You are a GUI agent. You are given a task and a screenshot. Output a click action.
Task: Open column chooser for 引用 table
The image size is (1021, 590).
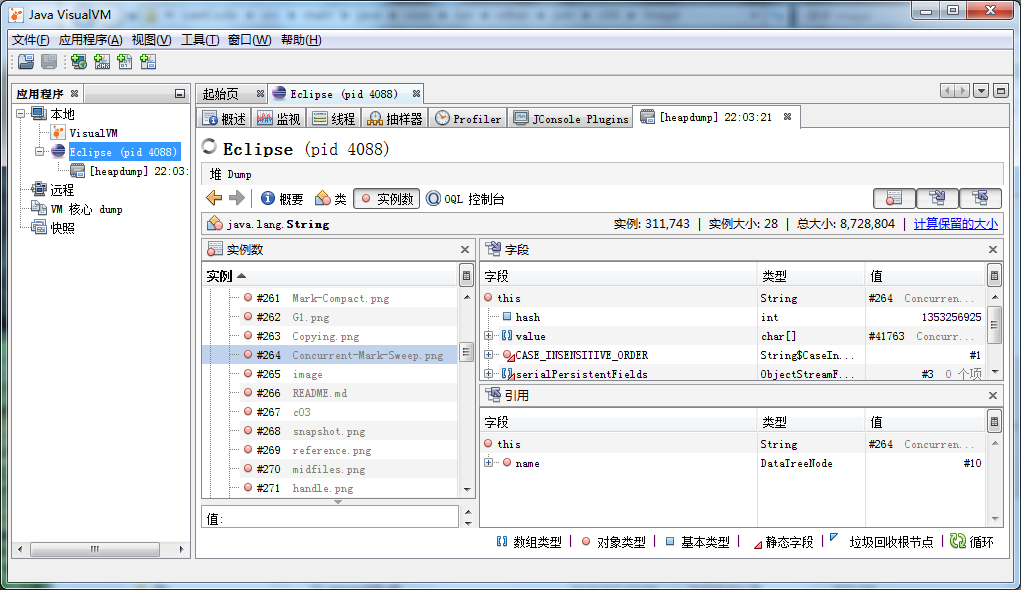click(994, 422)
